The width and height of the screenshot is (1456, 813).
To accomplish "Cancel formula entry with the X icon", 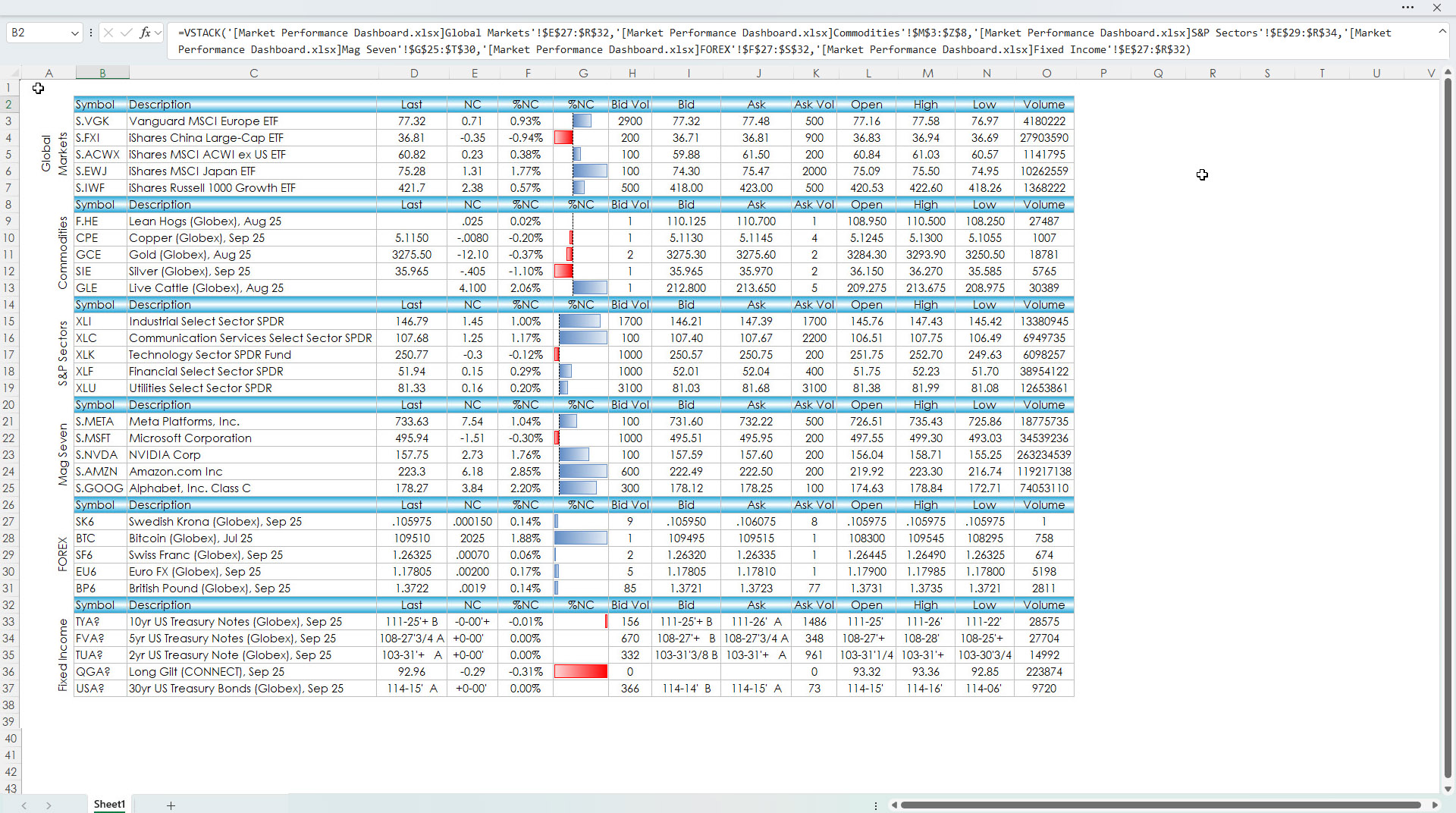I will click(x=108, y=33).
